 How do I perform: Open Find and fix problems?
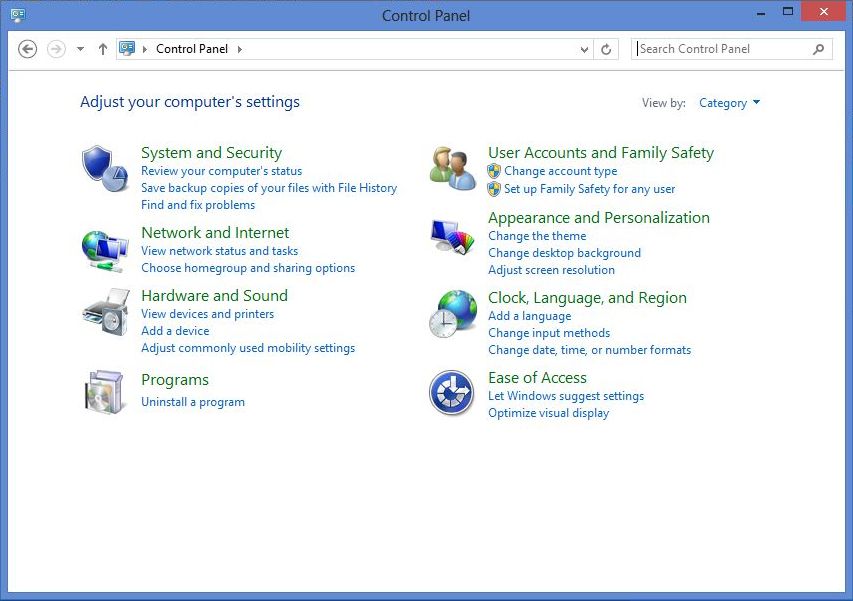[198, 205]
